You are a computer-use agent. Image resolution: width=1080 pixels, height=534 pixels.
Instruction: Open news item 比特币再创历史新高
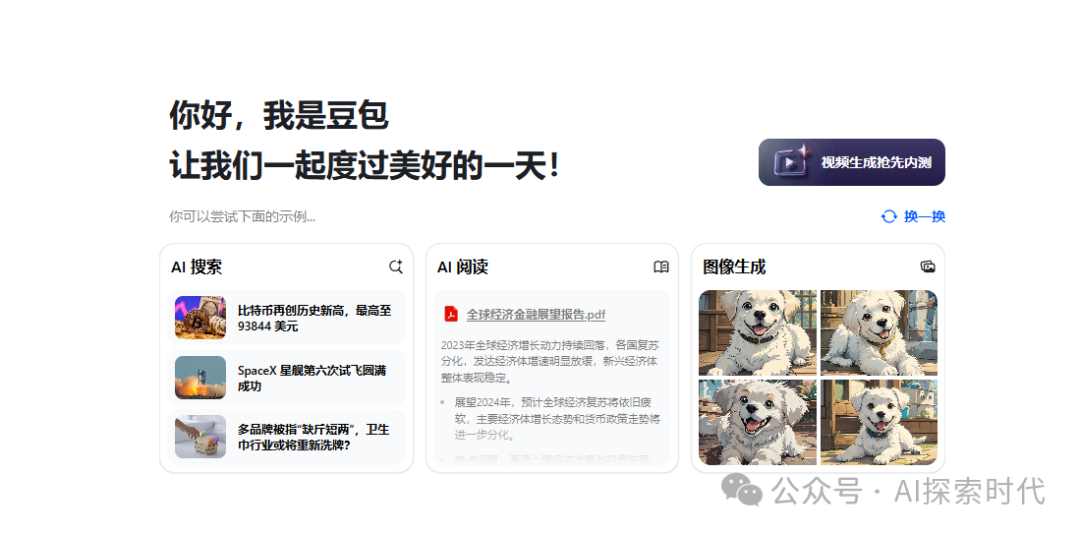pyautogui.click(x=287, y=318)
